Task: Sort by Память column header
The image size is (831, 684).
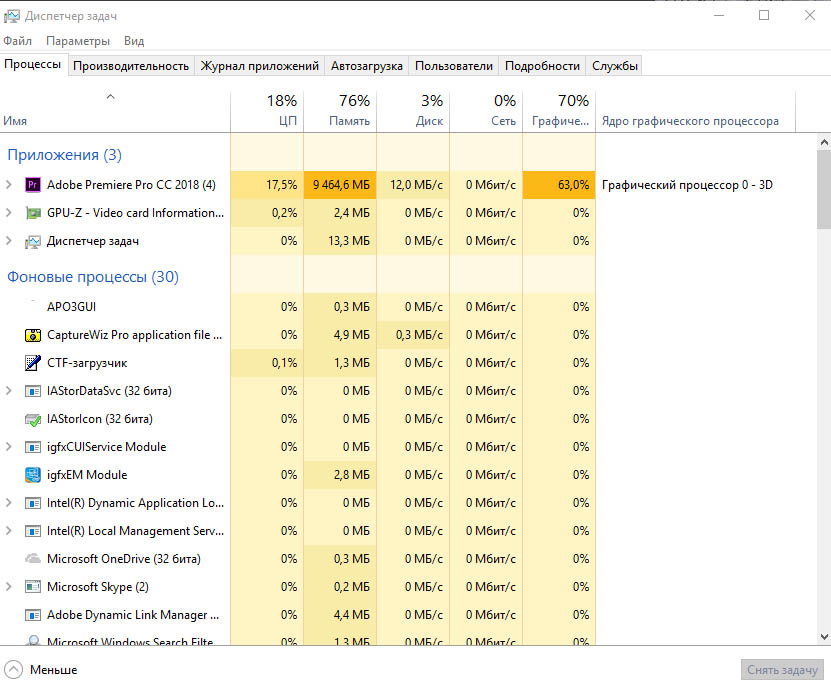Action: (x=340, y=112)
